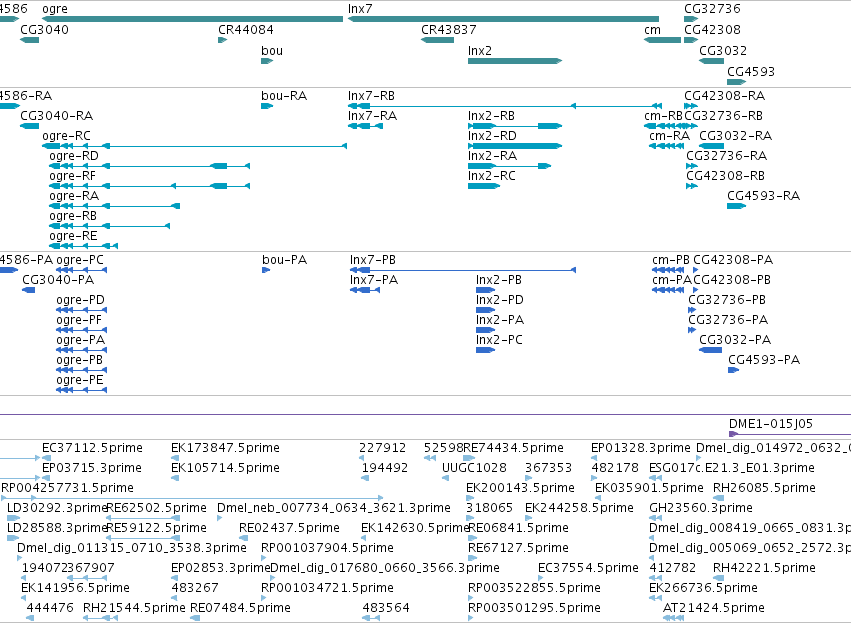Screen dimensions: 851x623
Task: Select the Inx2-RC transcript label
Action: coord(492,176)
